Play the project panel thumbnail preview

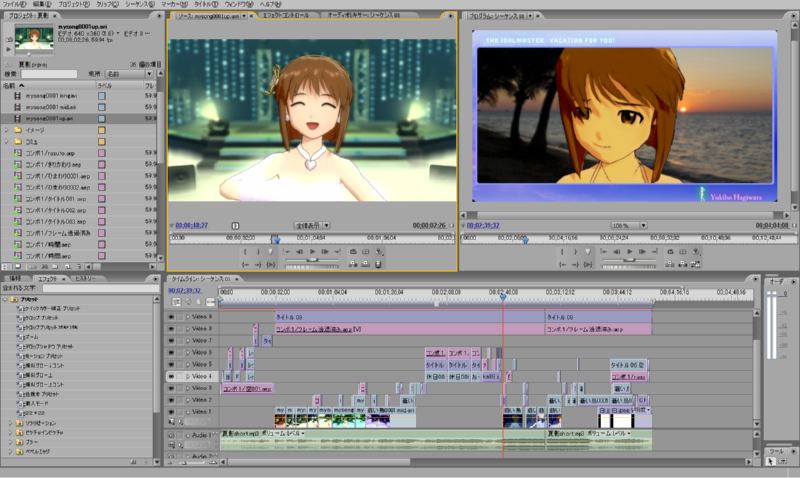(9, 49)
